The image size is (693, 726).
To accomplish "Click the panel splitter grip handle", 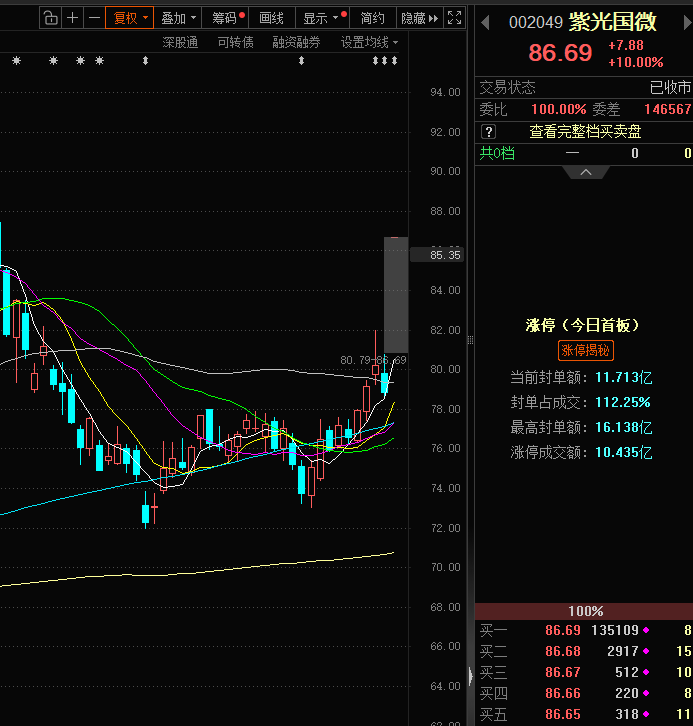I will 470,340.
